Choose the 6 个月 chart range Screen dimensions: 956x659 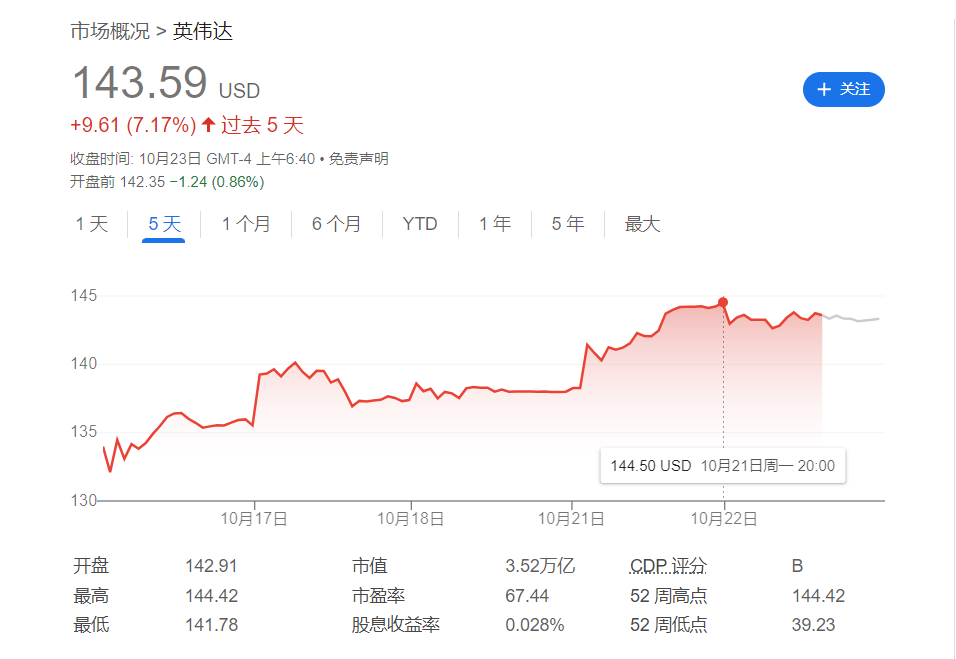[x=336, y=224]
